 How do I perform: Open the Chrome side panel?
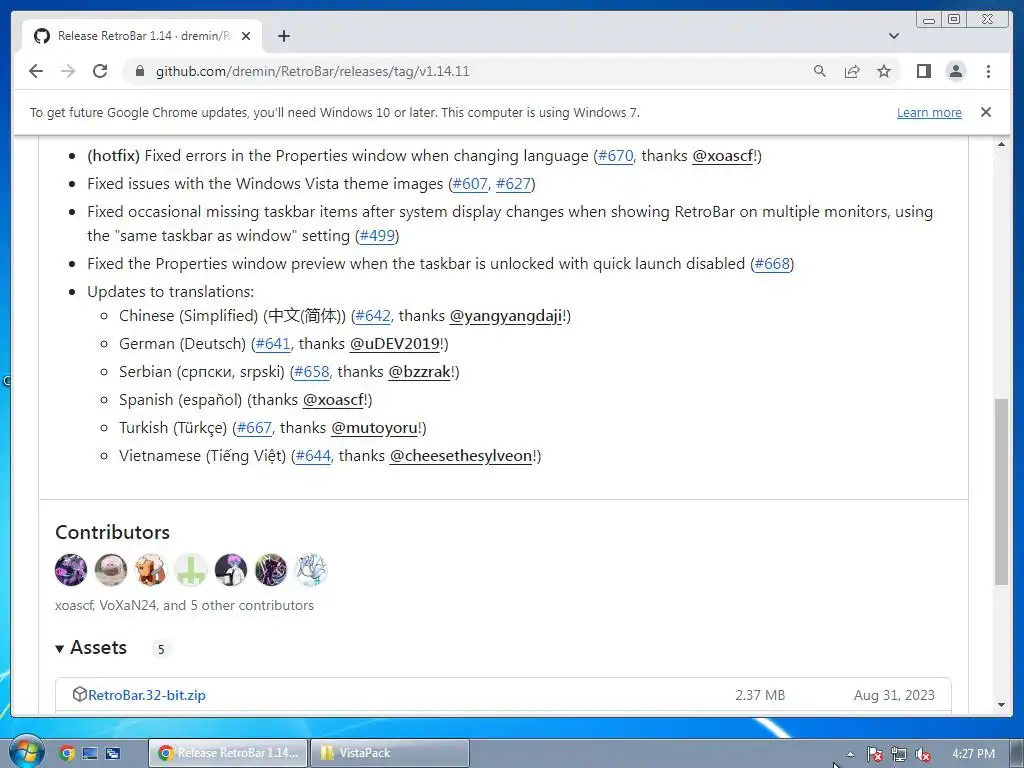pyautogui.click(x=923, y=71)
